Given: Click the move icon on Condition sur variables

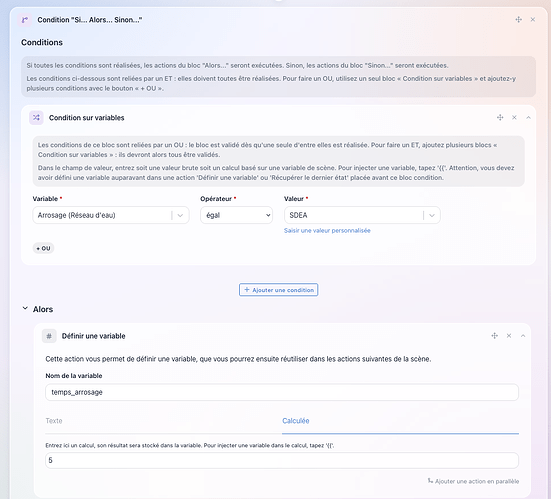Looking at the screenshot, I should click(500, 117).
